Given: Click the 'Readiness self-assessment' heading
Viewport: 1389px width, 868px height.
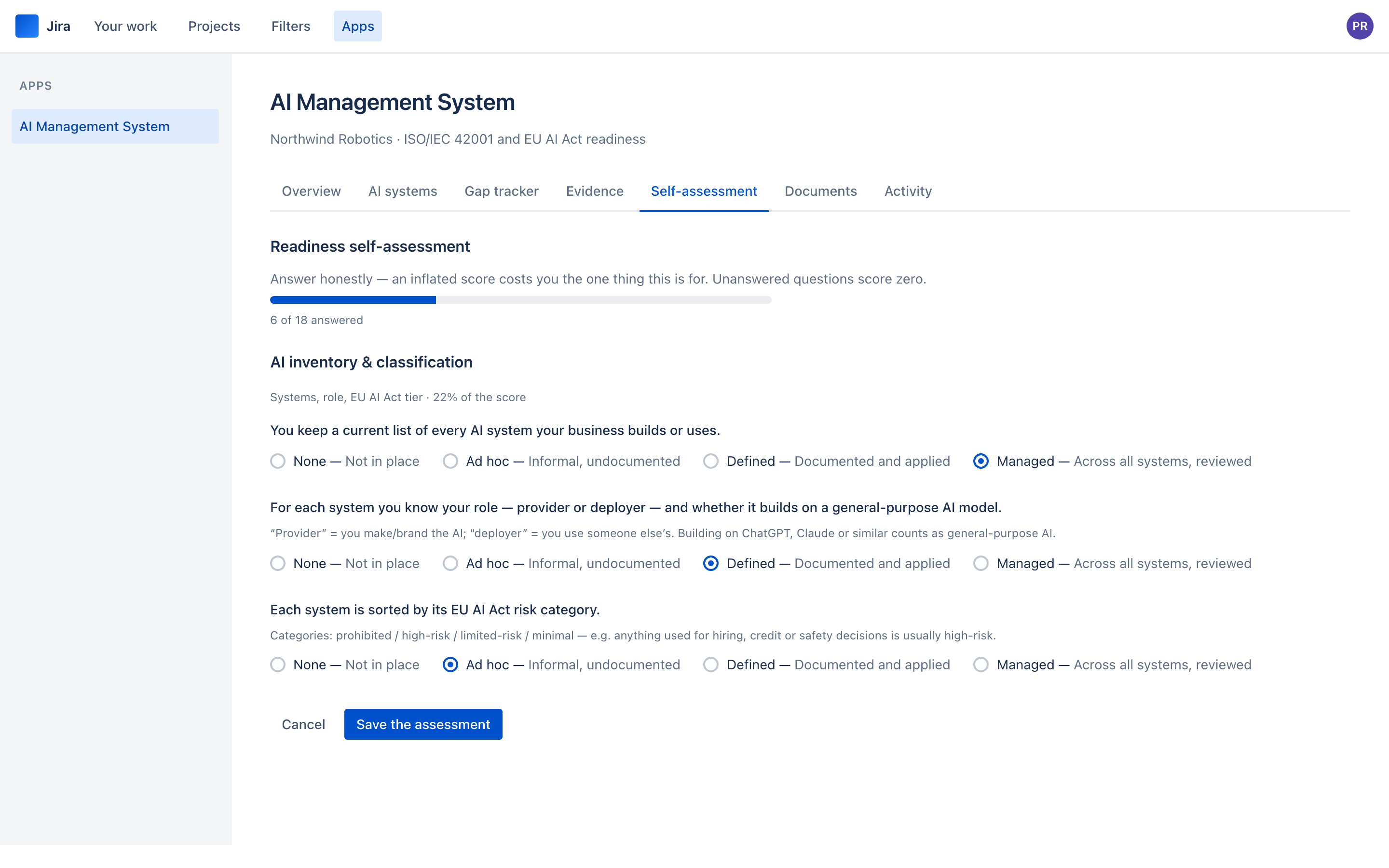Looking at the screenshot, I should coord(370,246).
